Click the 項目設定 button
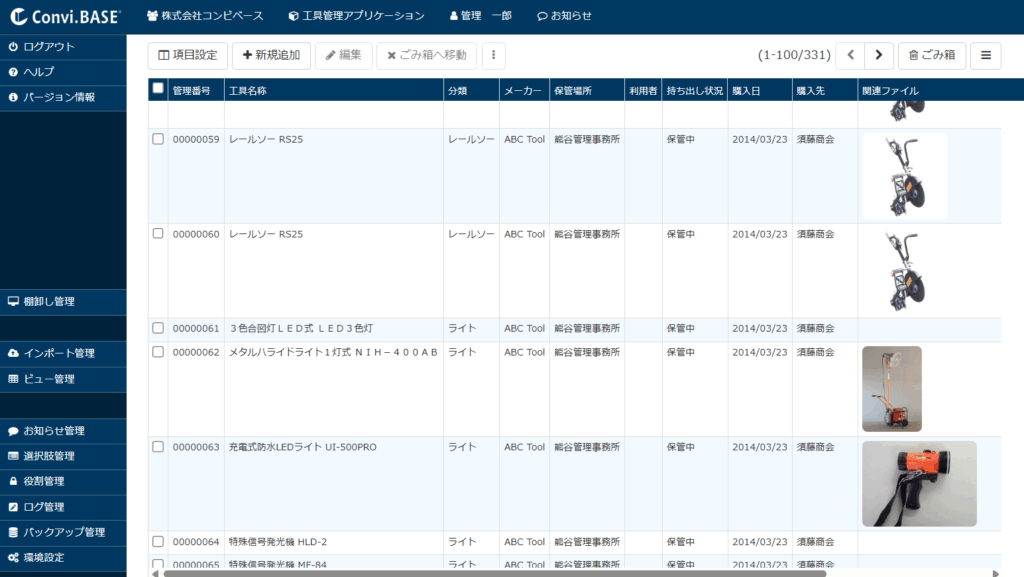 click(x=188, y=56)
